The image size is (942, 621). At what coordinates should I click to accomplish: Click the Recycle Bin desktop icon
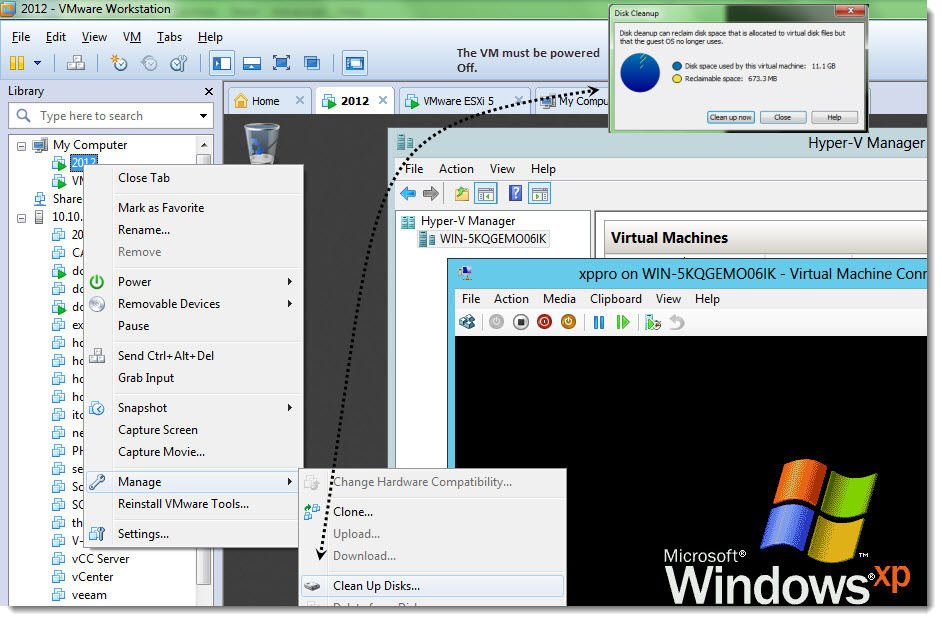pyautogui.click(x=262, y=143)
